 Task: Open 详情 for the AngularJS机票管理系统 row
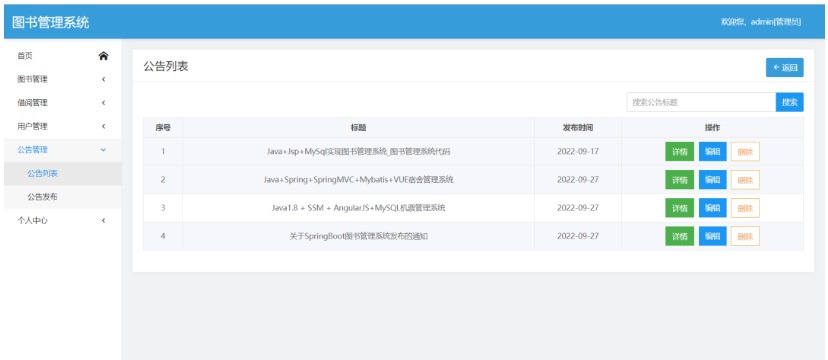(680, 208)
